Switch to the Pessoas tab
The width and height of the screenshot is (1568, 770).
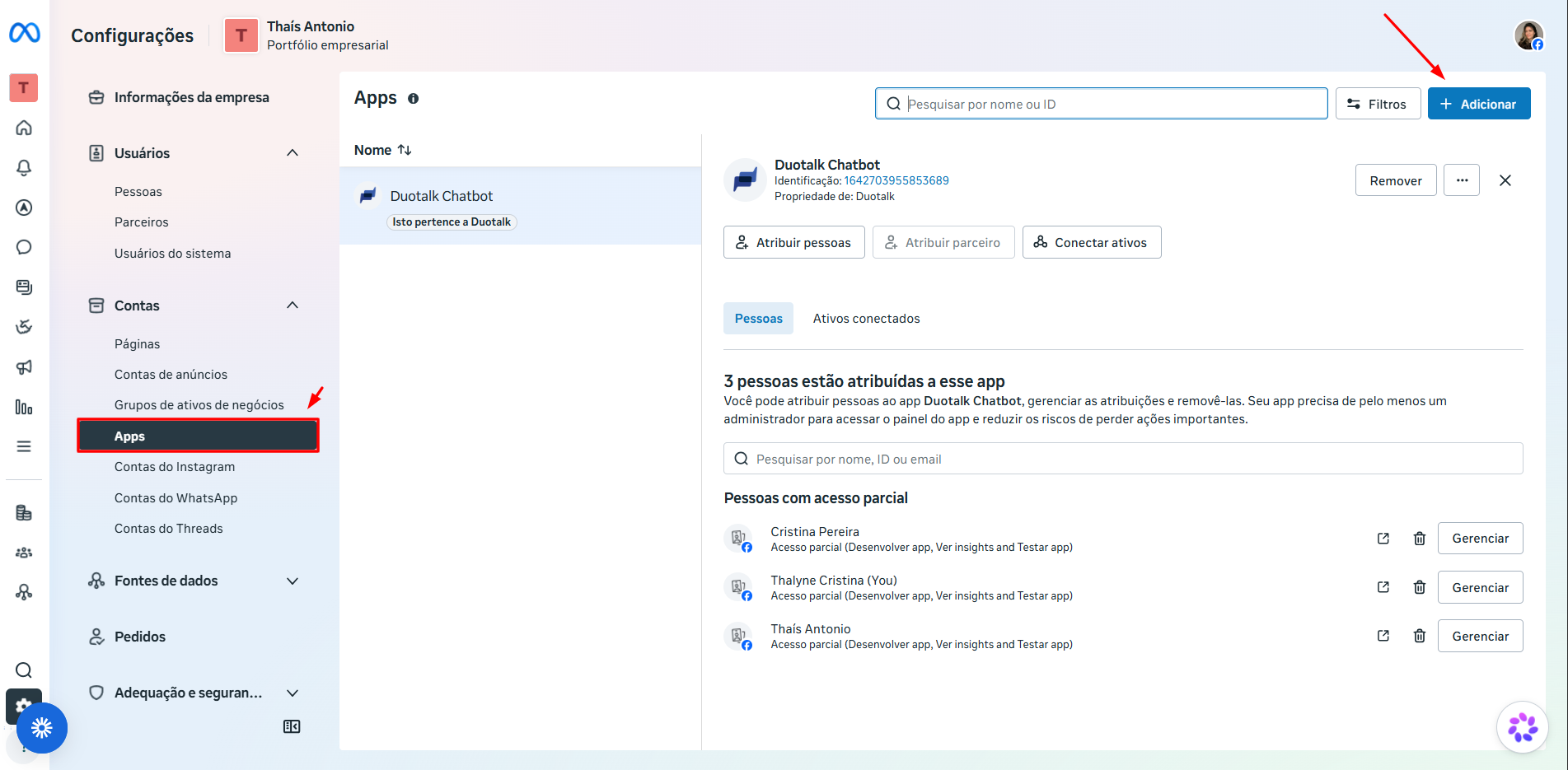click(758, 319)
